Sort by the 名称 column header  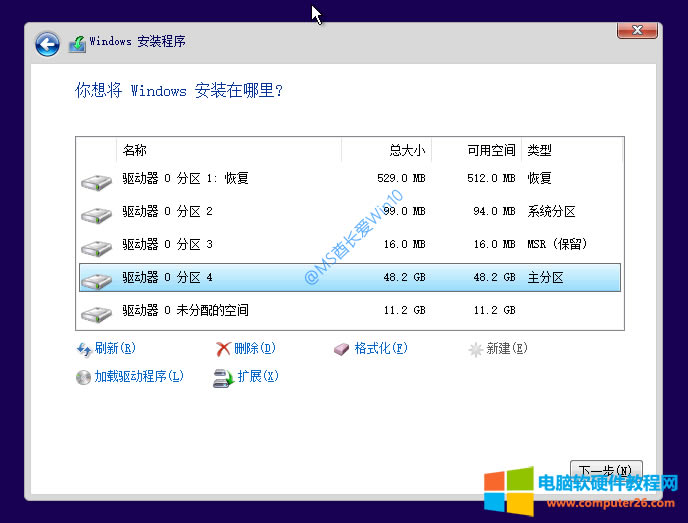pos(229,150)
